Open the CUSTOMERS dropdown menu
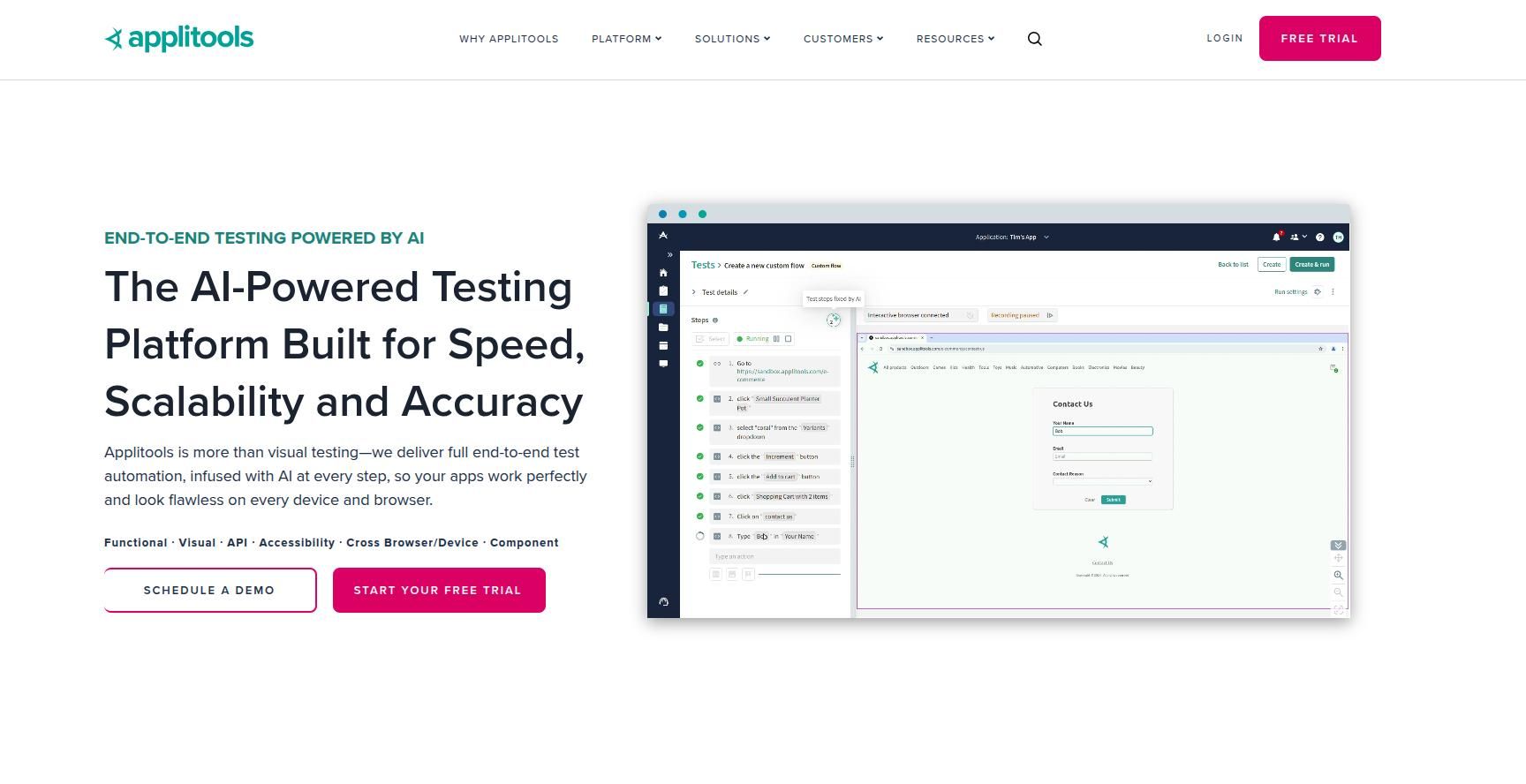The width and height of the screenshot is (1526, 784). [842, 39]
